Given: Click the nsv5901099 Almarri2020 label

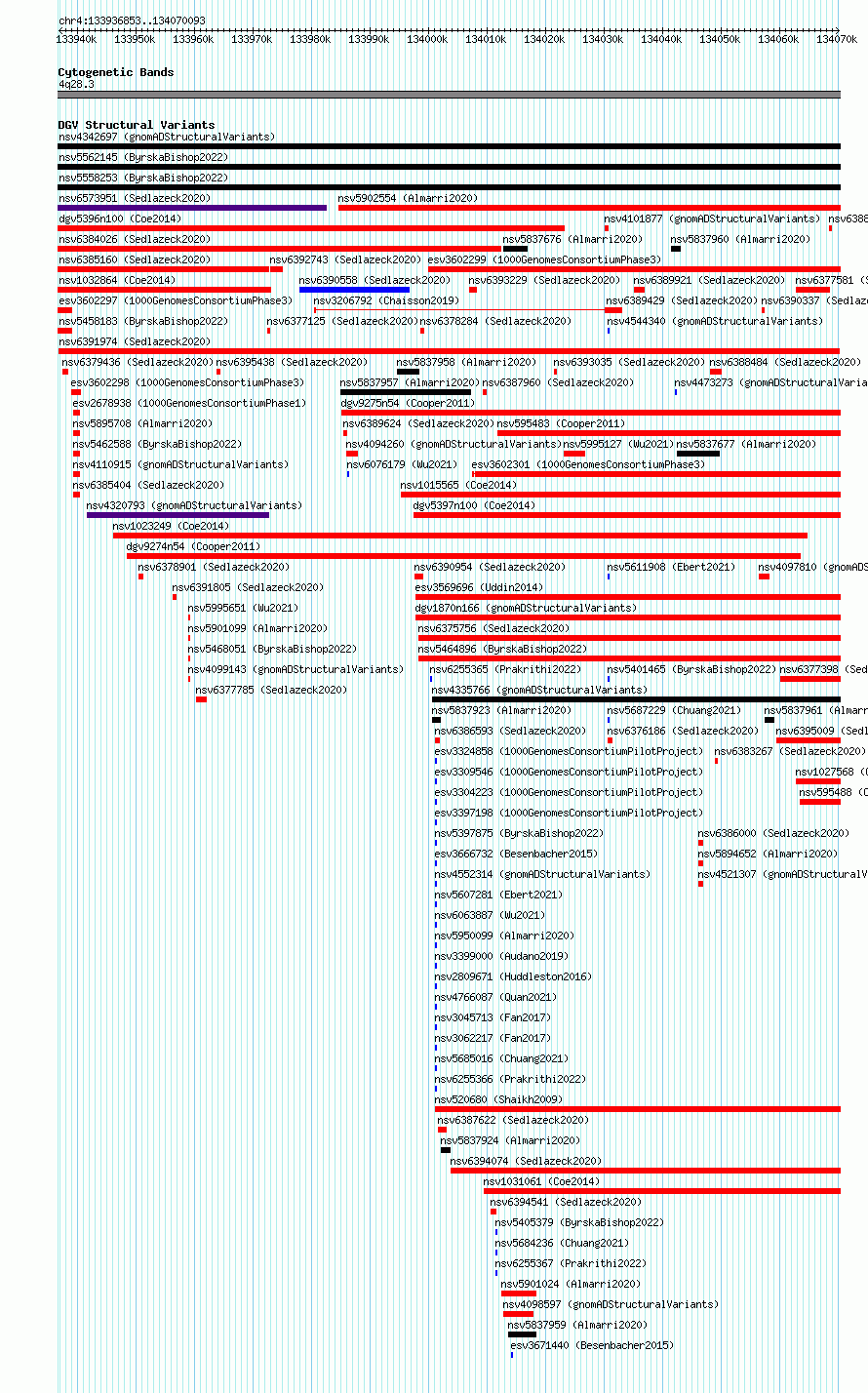Looking at the screenshot, I should click(x=257, y=628).
